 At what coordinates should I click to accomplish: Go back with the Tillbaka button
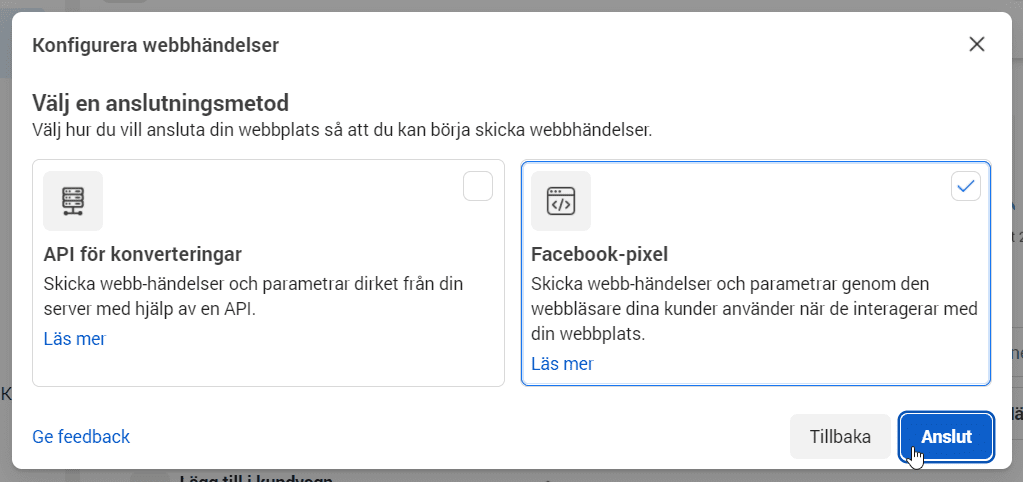coord(840,436)
